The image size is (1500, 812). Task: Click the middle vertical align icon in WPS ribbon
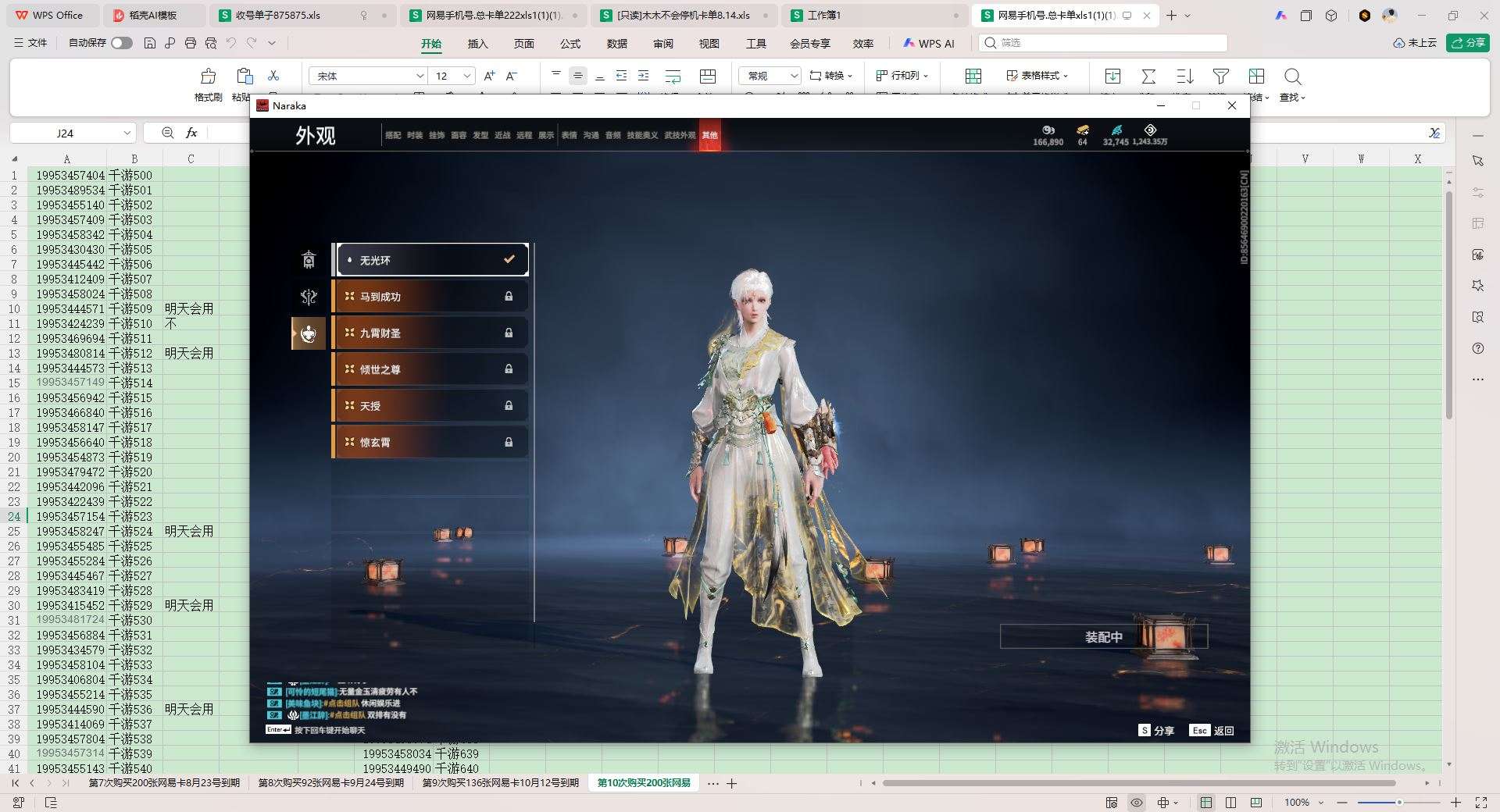[578, 76]
